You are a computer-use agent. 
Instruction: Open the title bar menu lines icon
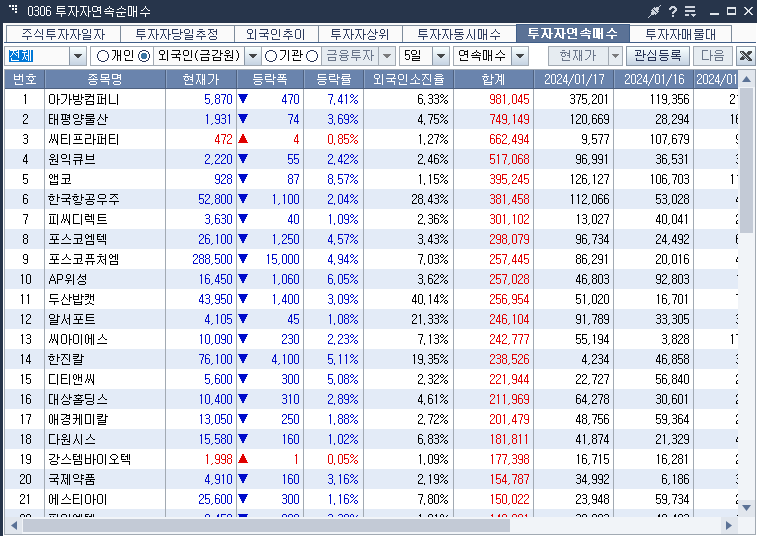[x=690, y=11]
